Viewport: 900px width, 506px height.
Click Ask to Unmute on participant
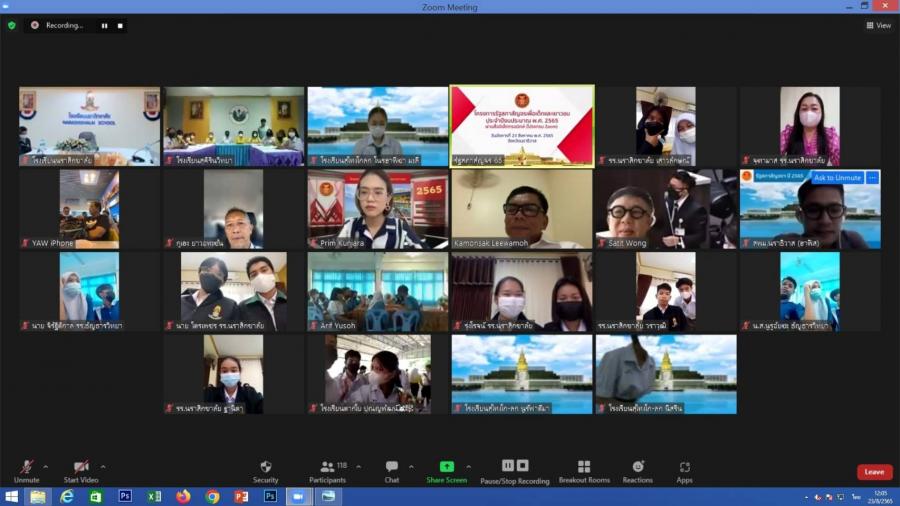pos(837,177)
